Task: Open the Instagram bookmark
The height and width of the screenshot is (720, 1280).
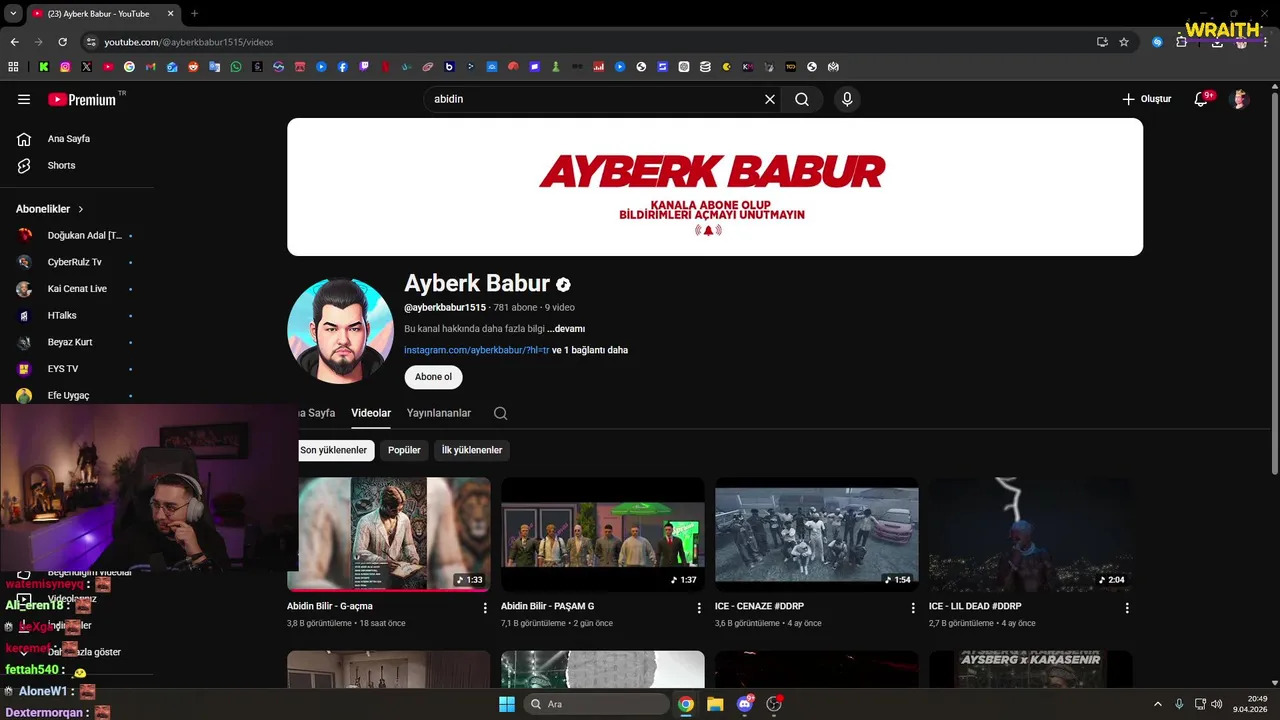Action: tap(65, 67)
